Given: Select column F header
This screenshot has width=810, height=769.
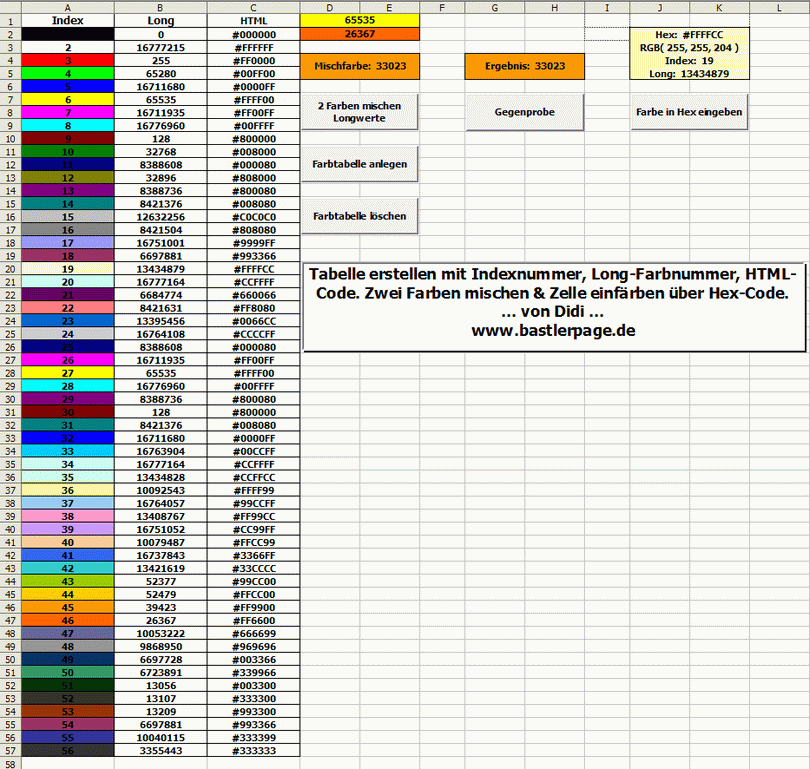Looking at the screenshot, I should pyautogui.click(x=442, y=7).
